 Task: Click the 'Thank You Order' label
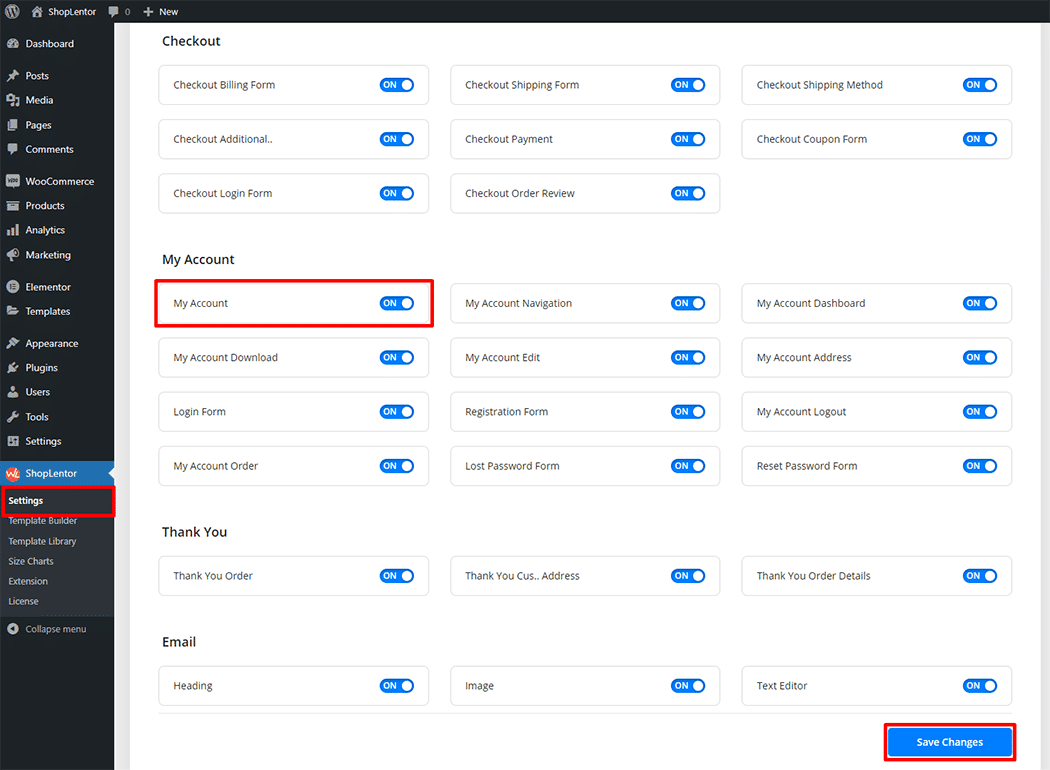pyautogui.click(x=213, y=576)
